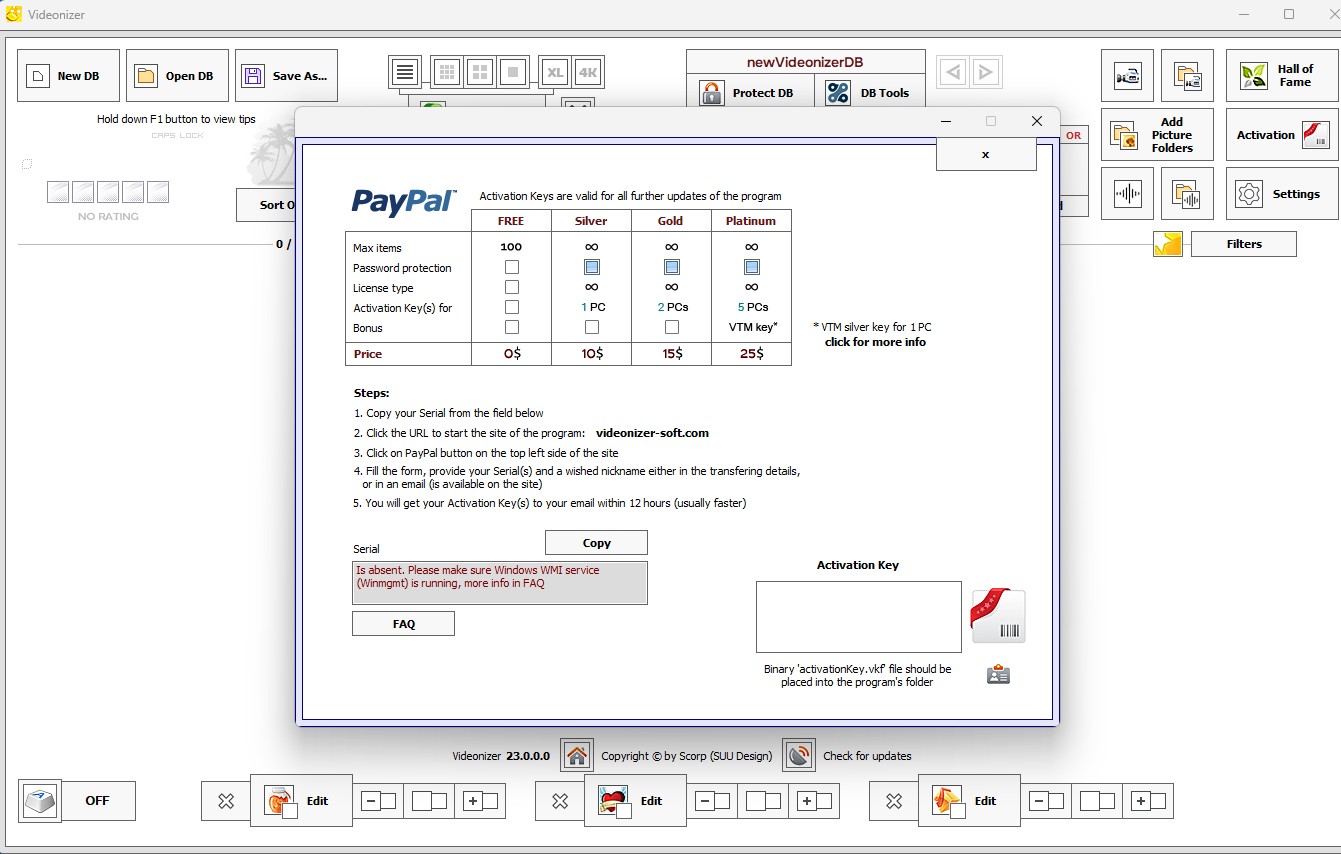
Task: Click the padlock icon on Protect DB
Action: pyautogui.click(x=712, y=93)
